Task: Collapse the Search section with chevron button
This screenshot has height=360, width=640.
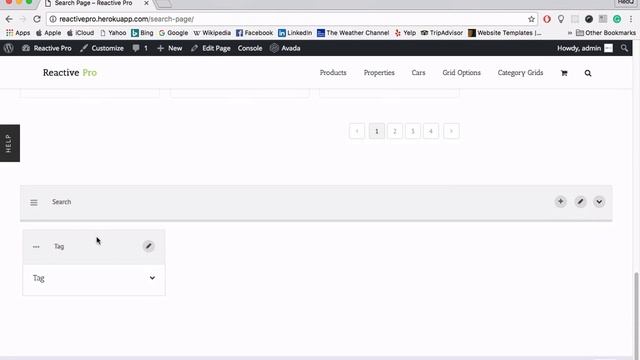Action: coord(599,202)
